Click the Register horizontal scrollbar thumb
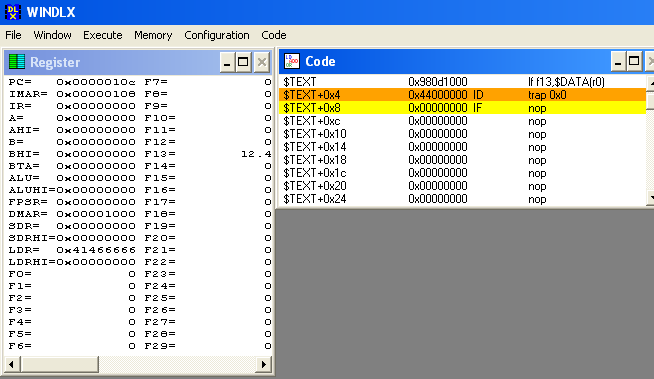 [x=59, y=364]
